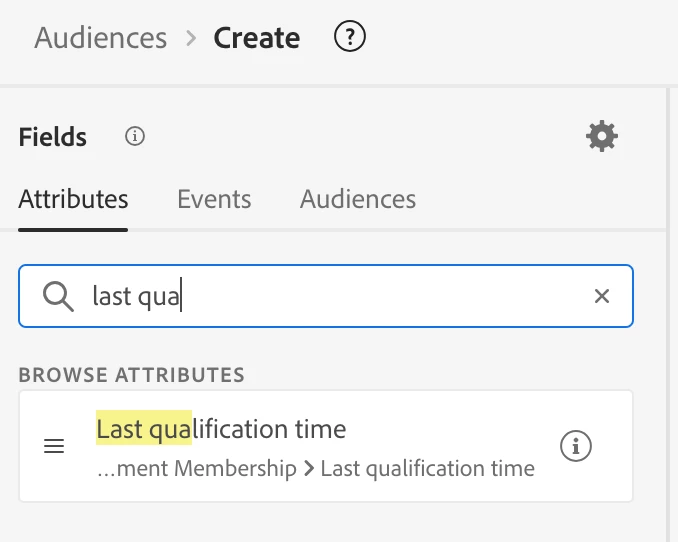Screen dimensions: 678x542
Task: Click the info icon beside Fields
Action: (135, 136)
